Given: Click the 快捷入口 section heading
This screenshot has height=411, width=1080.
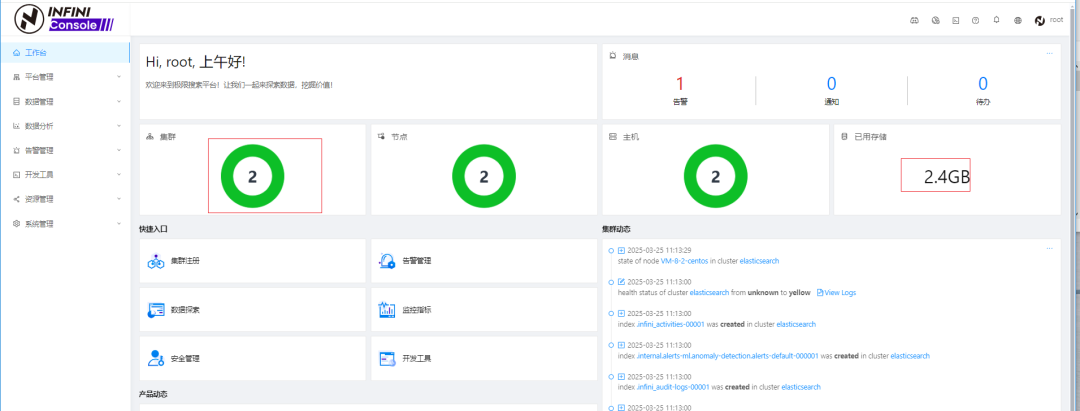Looking at the screenshot, I should click(153, 228).
